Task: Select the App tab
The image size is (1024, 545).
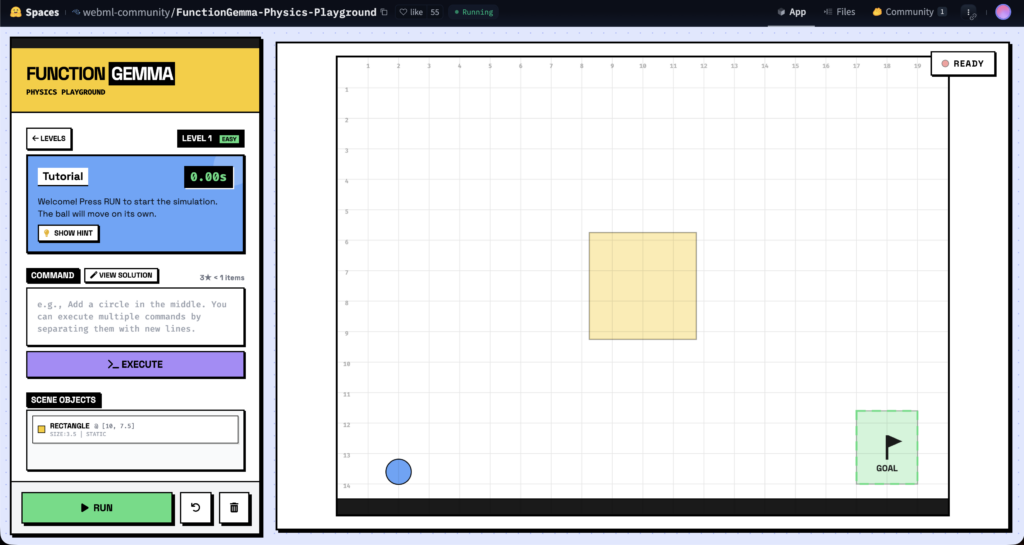Action: point(791,12)
